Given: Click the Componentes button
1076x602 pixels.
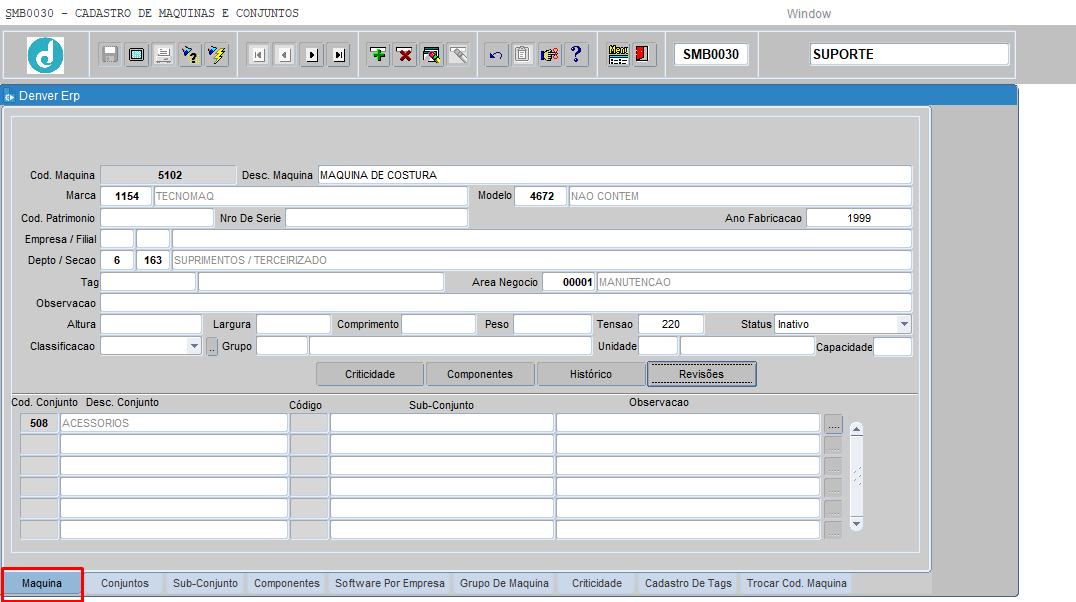Looking at the screenshot, I should pyautogui.click(x=480, y=374).
